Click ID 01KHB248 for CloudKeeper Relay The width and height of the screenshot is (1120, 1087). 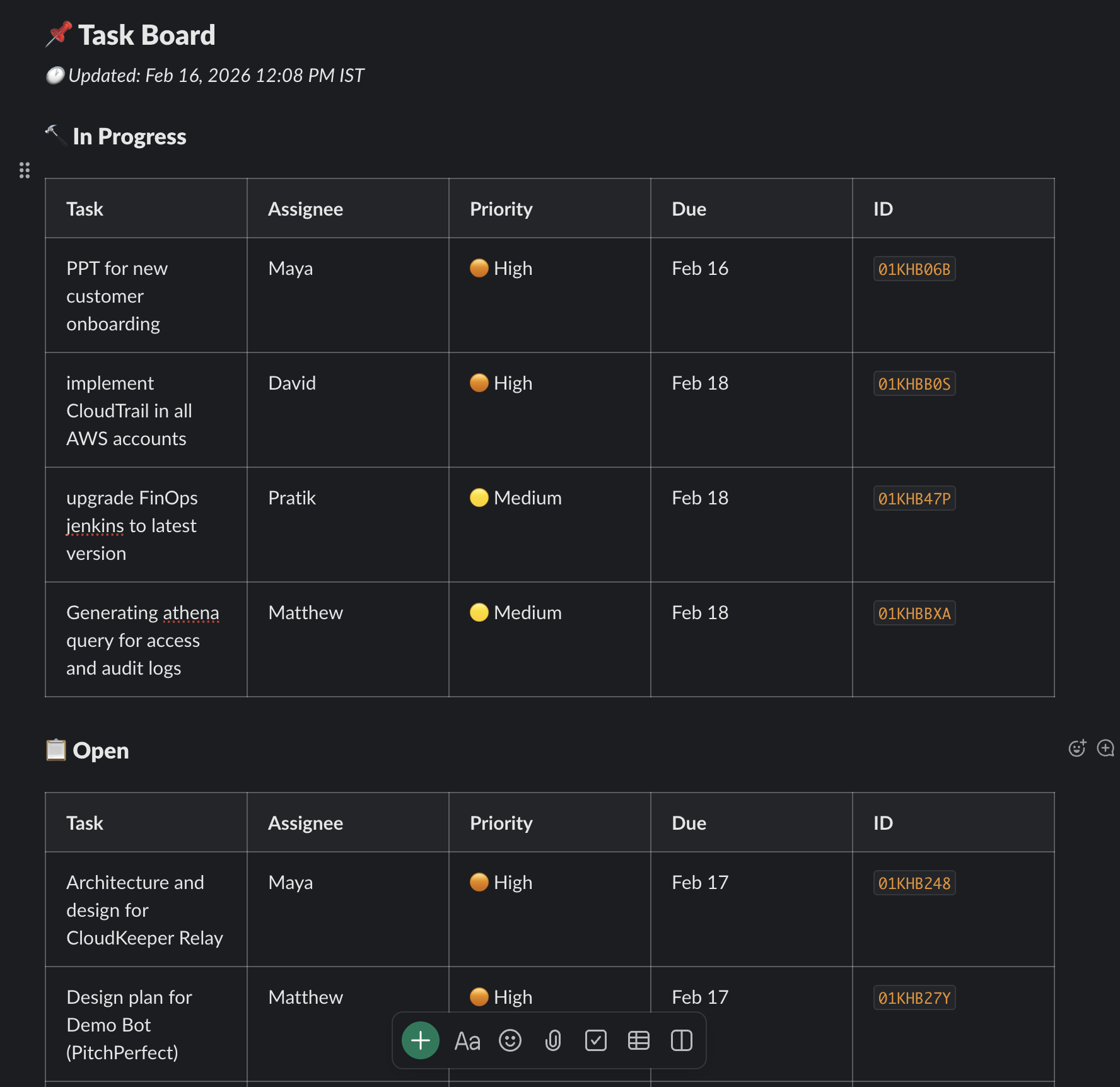[x=914, y=883]
